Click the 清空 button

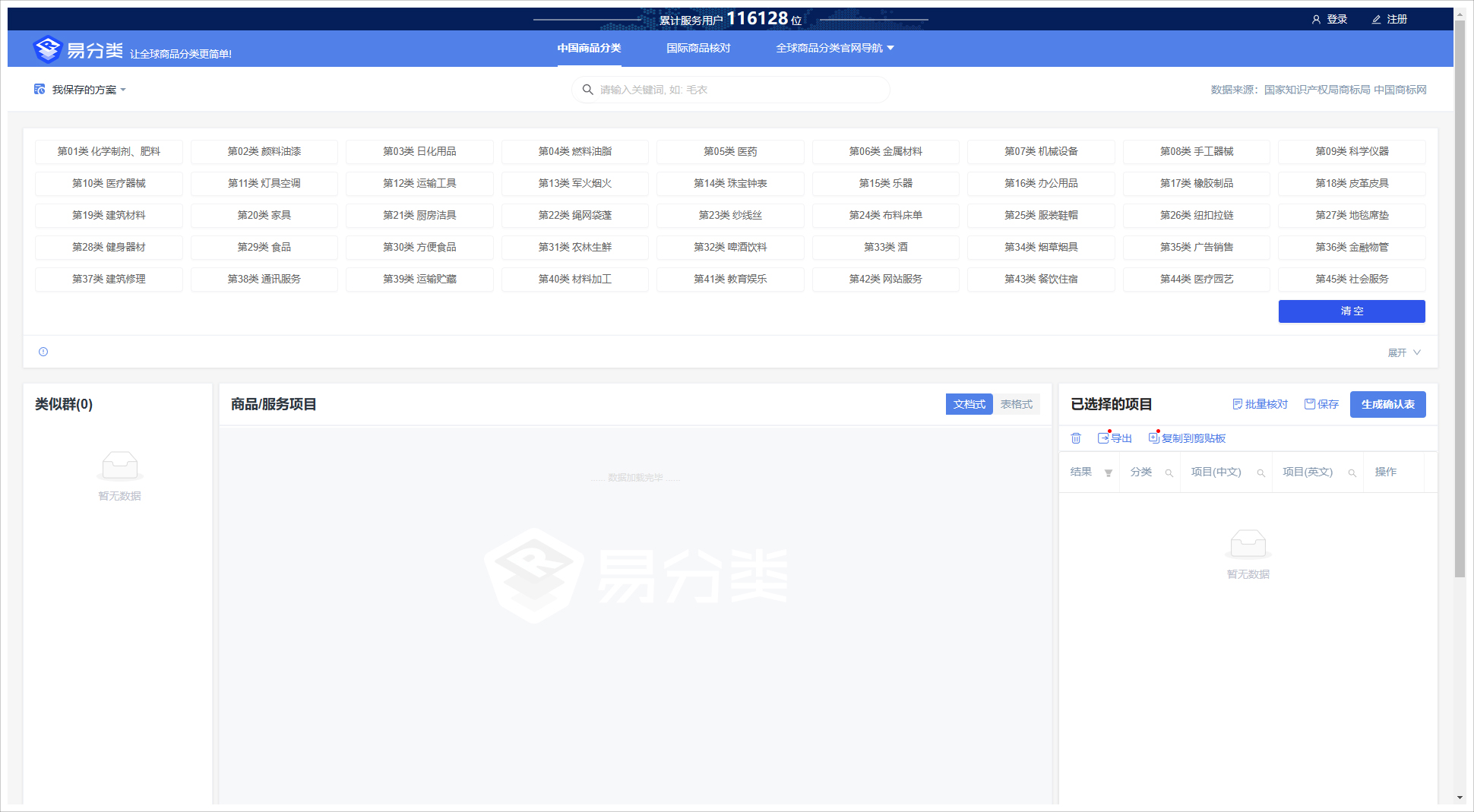pyautogui.click(x=1352, y=311)
